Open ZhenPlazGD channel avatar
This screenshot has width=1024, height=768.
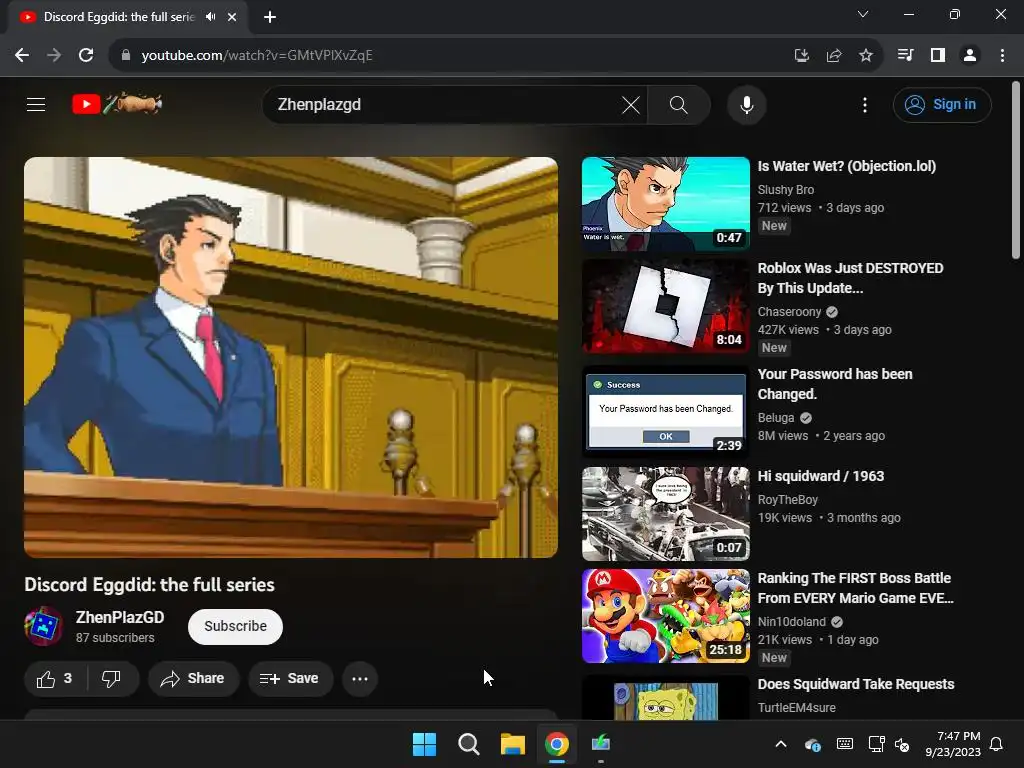[x=44, y=626]
